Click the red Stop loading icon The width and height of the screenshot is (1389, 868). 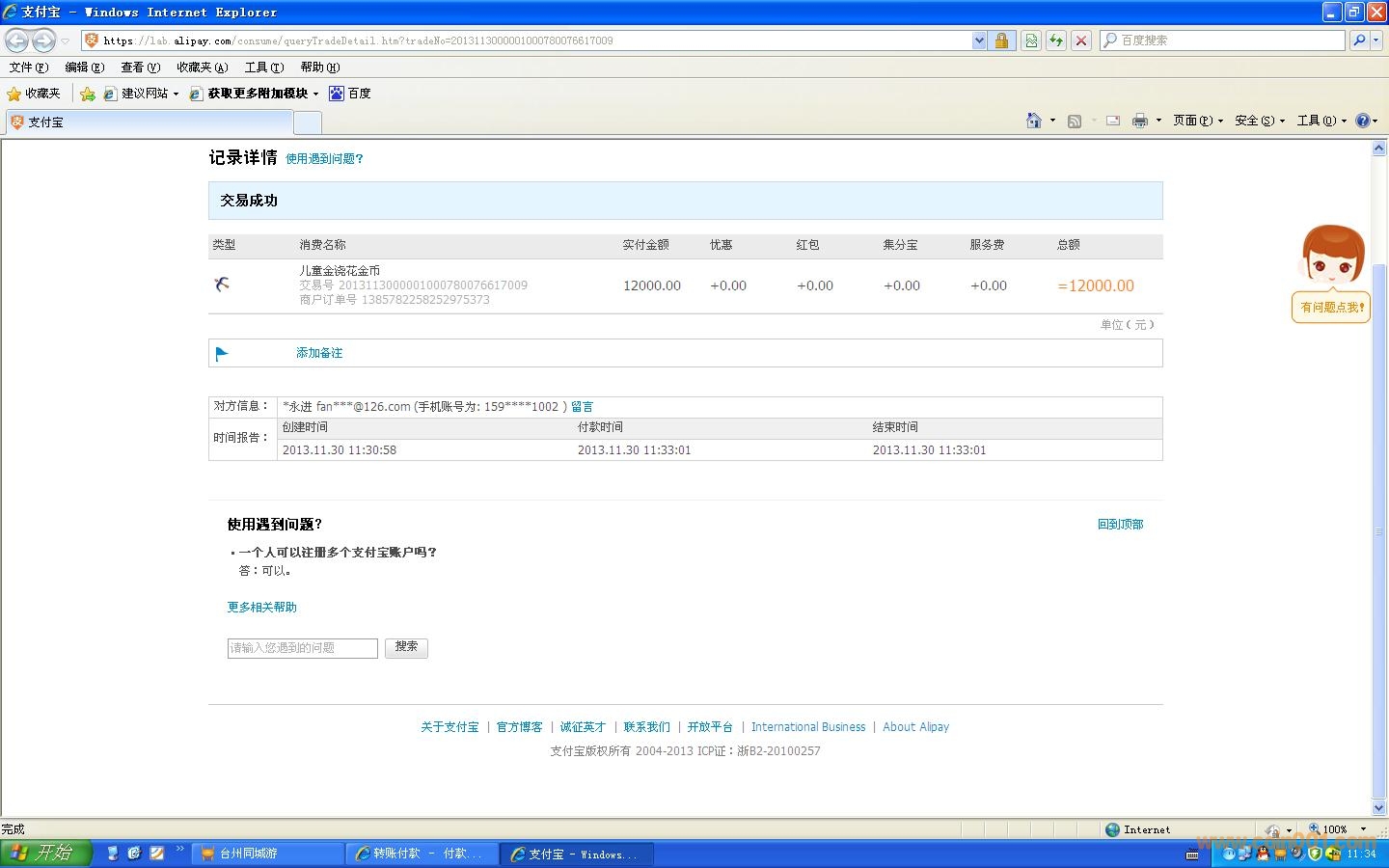1081,41
